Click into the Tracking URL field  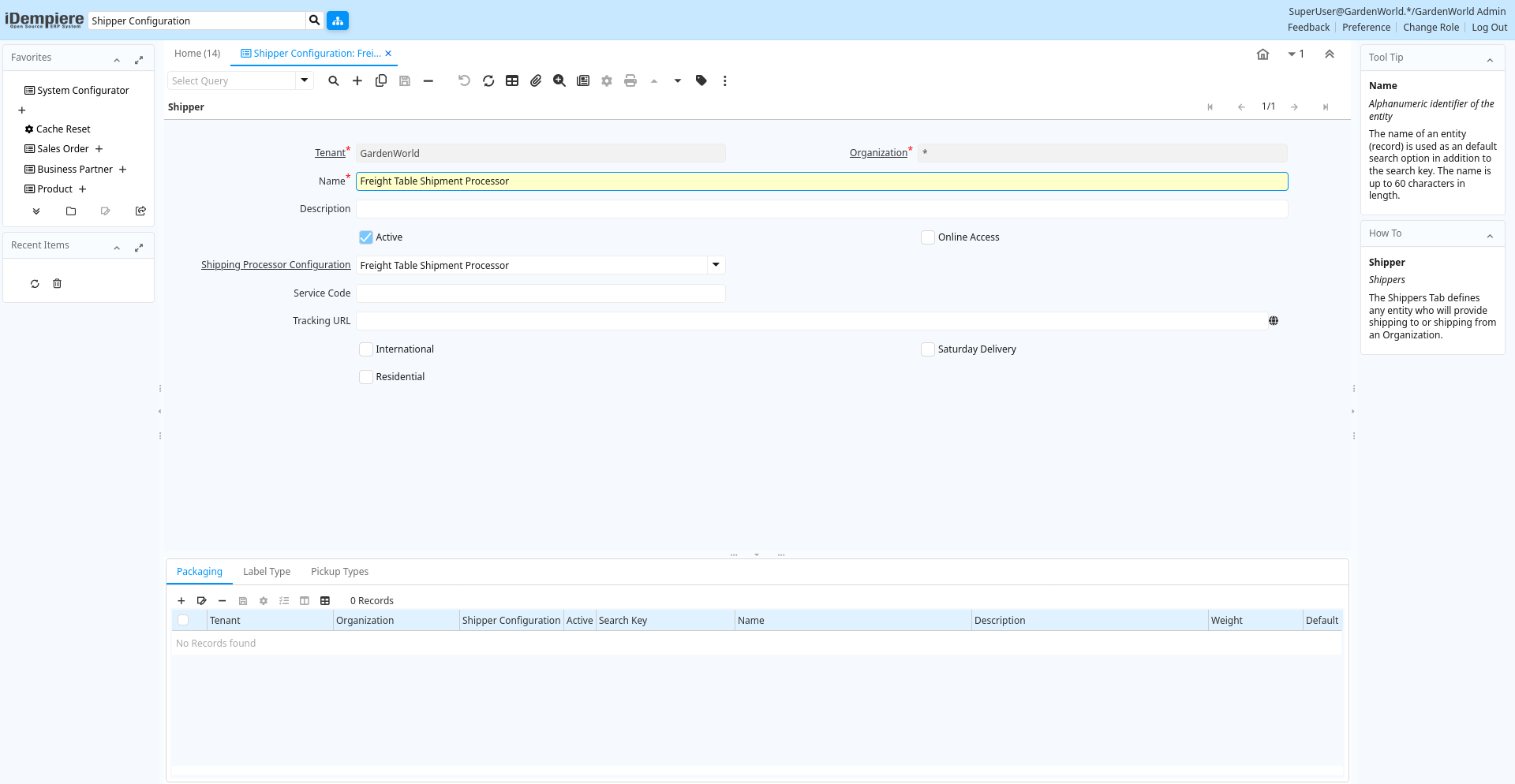810,321
